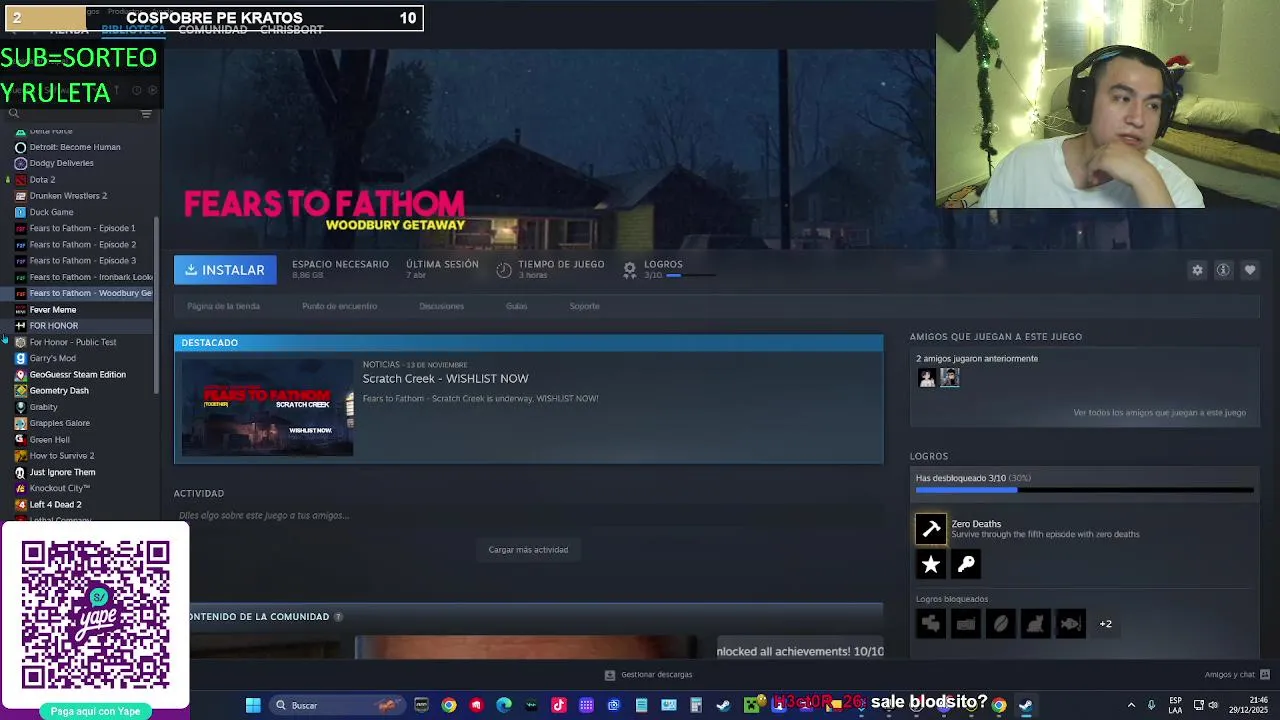
Task: Select Fears to Fathom - Ironbark Lookout
Action: click(84, 277)
